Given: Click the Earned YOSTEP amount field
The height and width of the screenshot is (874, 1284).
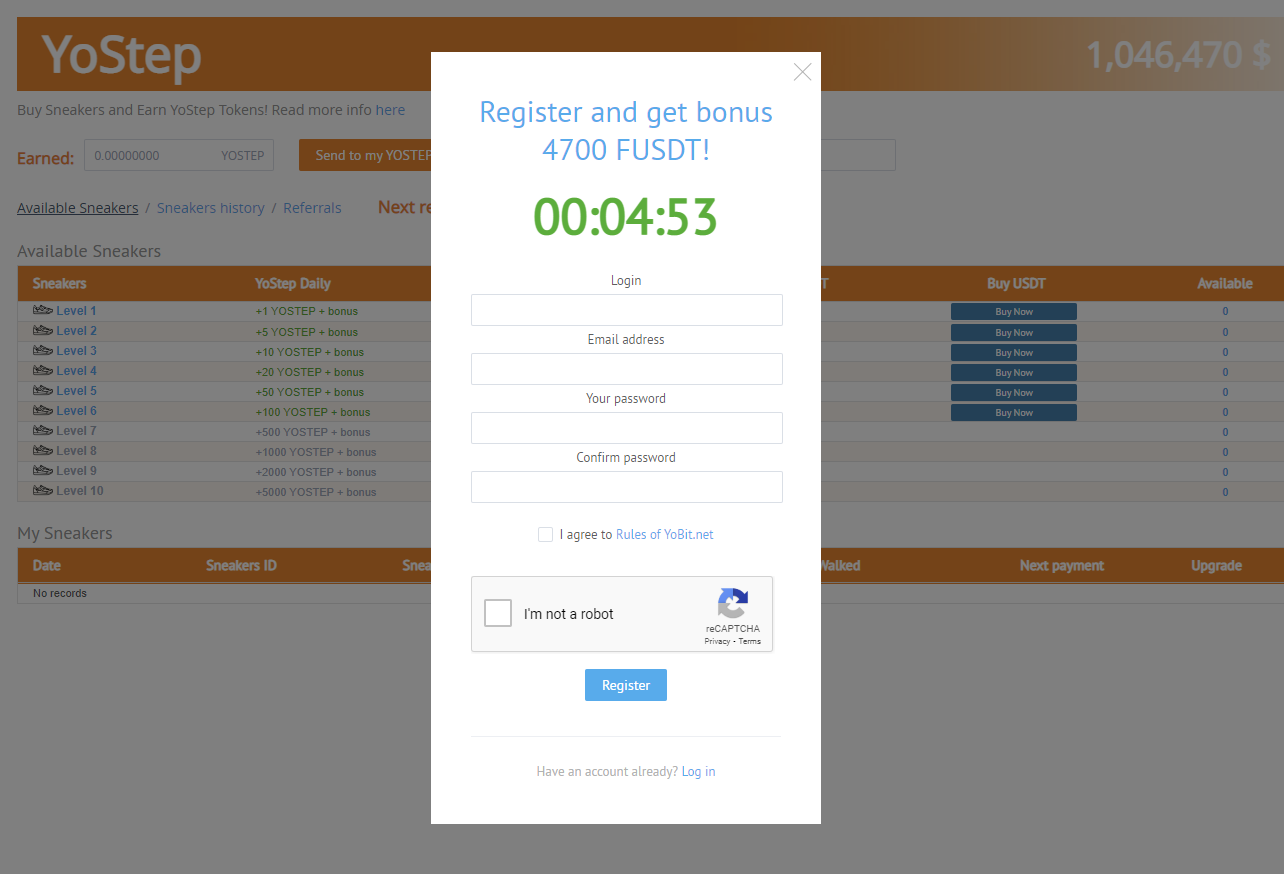Looking at the screenshot, I should pyautogui.click(x=179, y=155).
